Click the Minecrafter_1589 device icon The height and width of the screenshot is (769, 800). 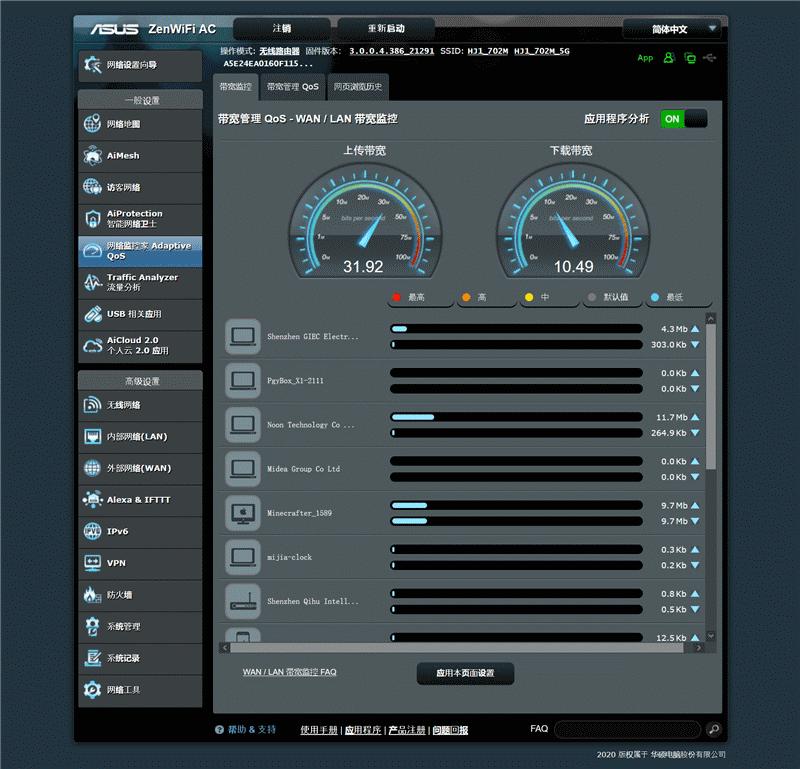click(242, 513)
